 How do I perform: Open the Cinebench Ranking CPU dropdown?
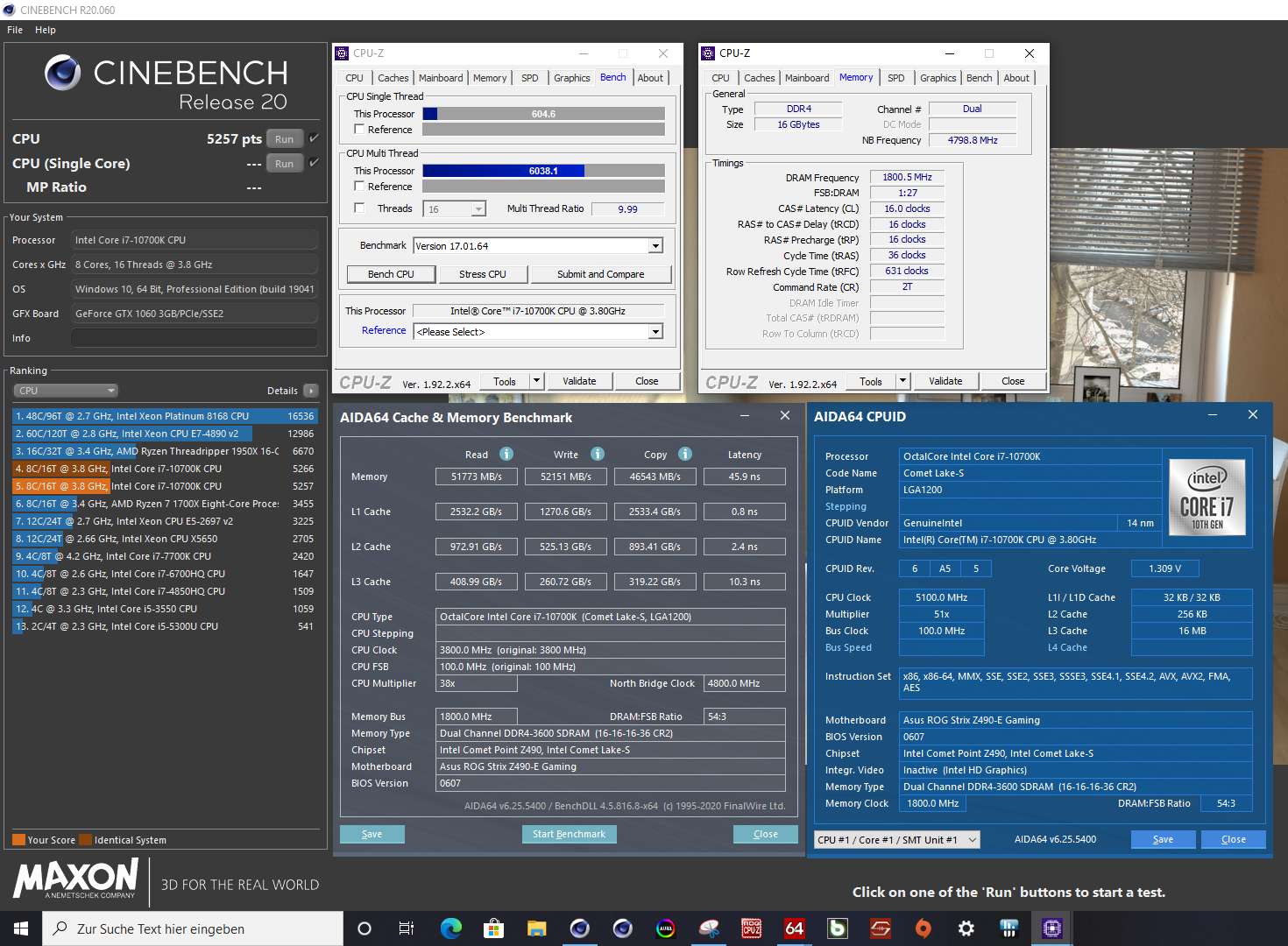[x=66, y=391]
